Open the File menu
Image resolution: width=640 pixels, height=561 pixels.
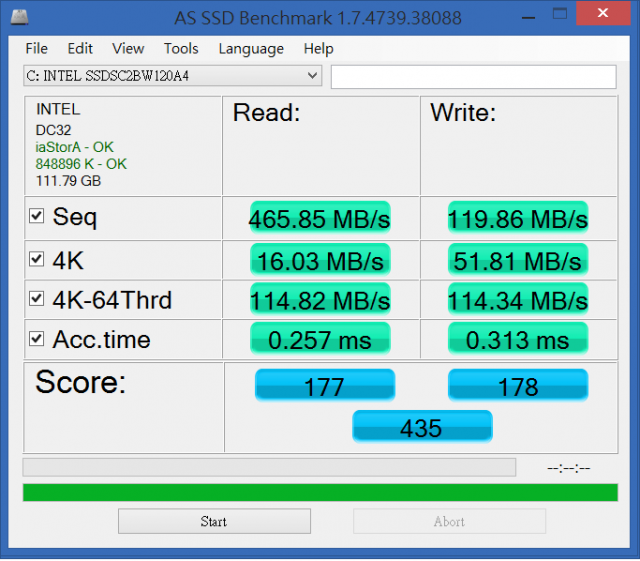[36, 49]
